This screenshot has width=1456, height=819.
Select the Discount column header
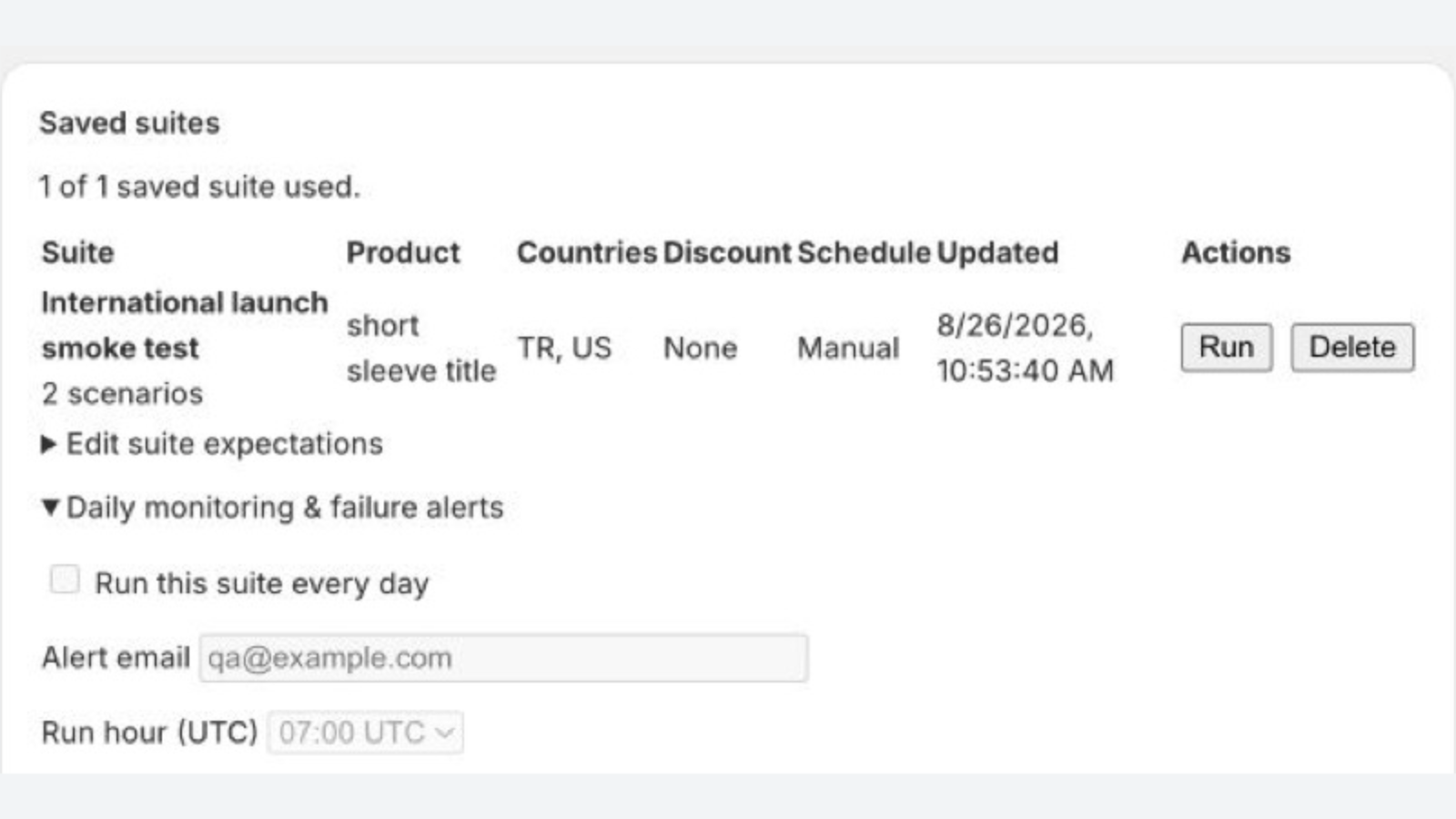pyautogui.click(x=727, y=252)
